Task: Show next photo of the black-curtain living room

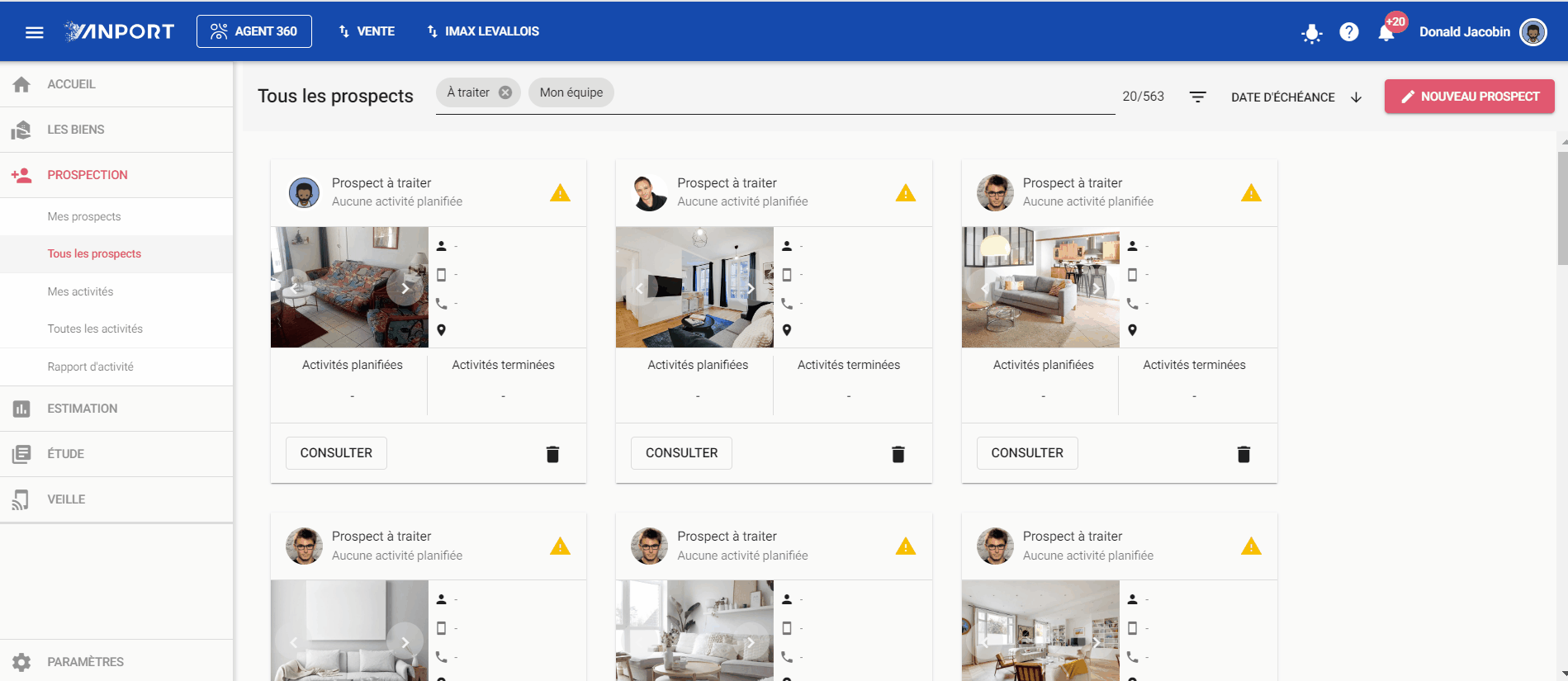Action: [x=751, y=287]
